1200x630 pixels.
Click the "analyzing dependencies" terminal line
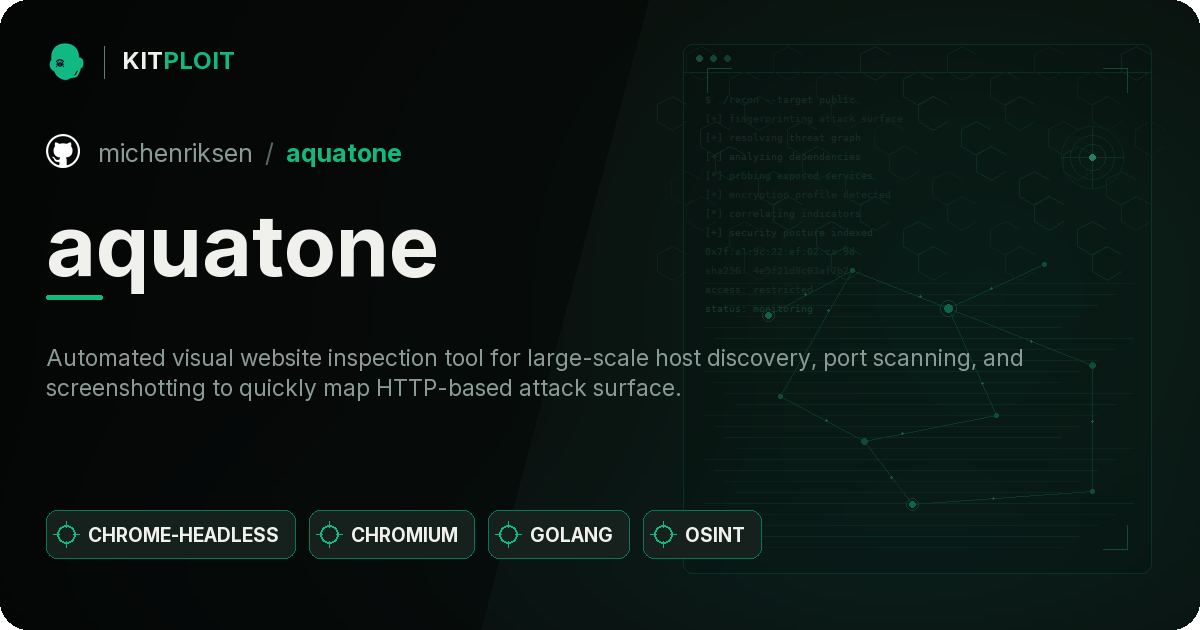[x=783, y=157]
